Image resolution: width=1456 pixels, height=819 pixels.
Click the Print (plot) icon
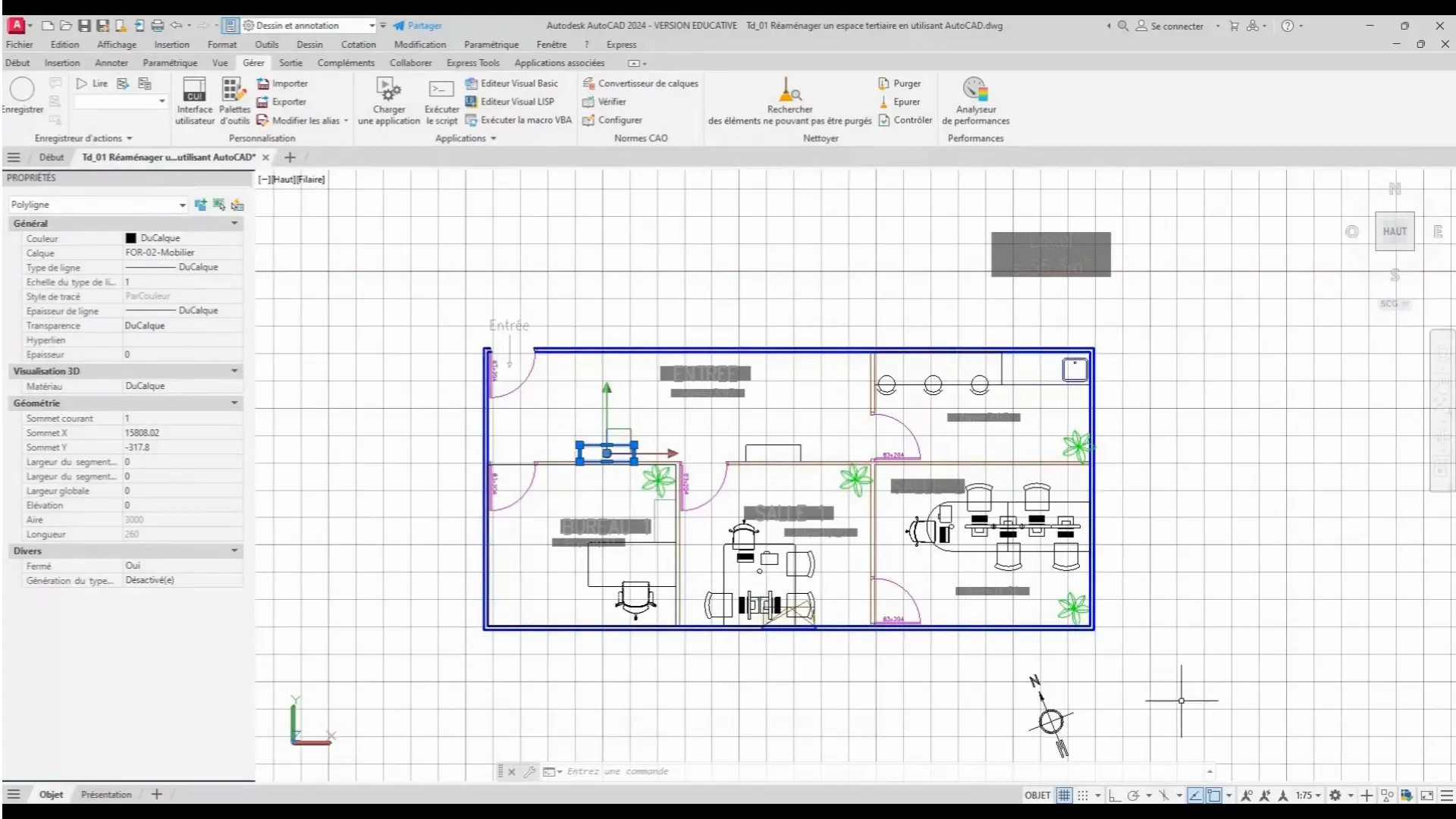157,26
